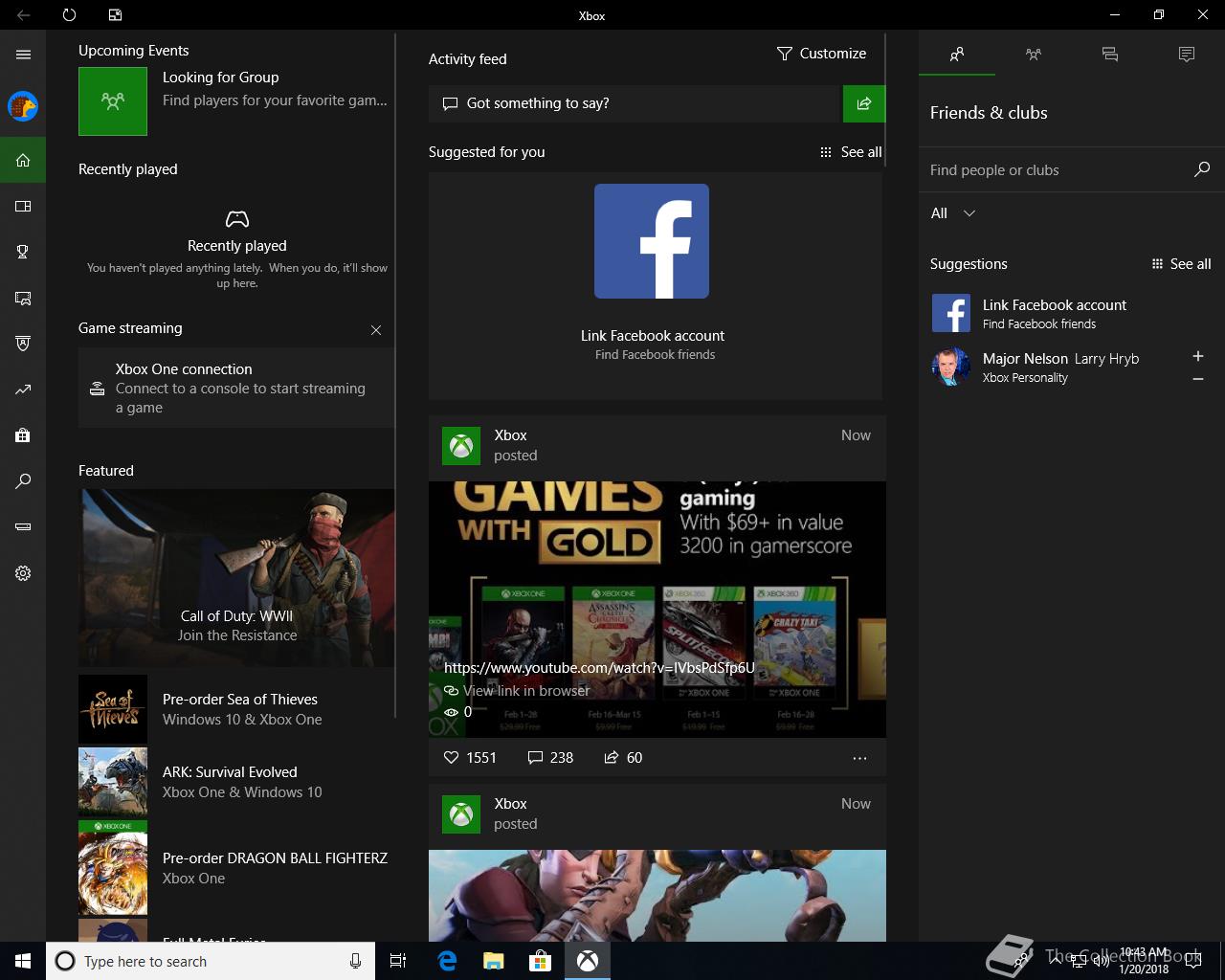The width and height of the screenshot is (1225, 980).
Task: Open Achievements trophy icon
Action: (x=23, y=252)
